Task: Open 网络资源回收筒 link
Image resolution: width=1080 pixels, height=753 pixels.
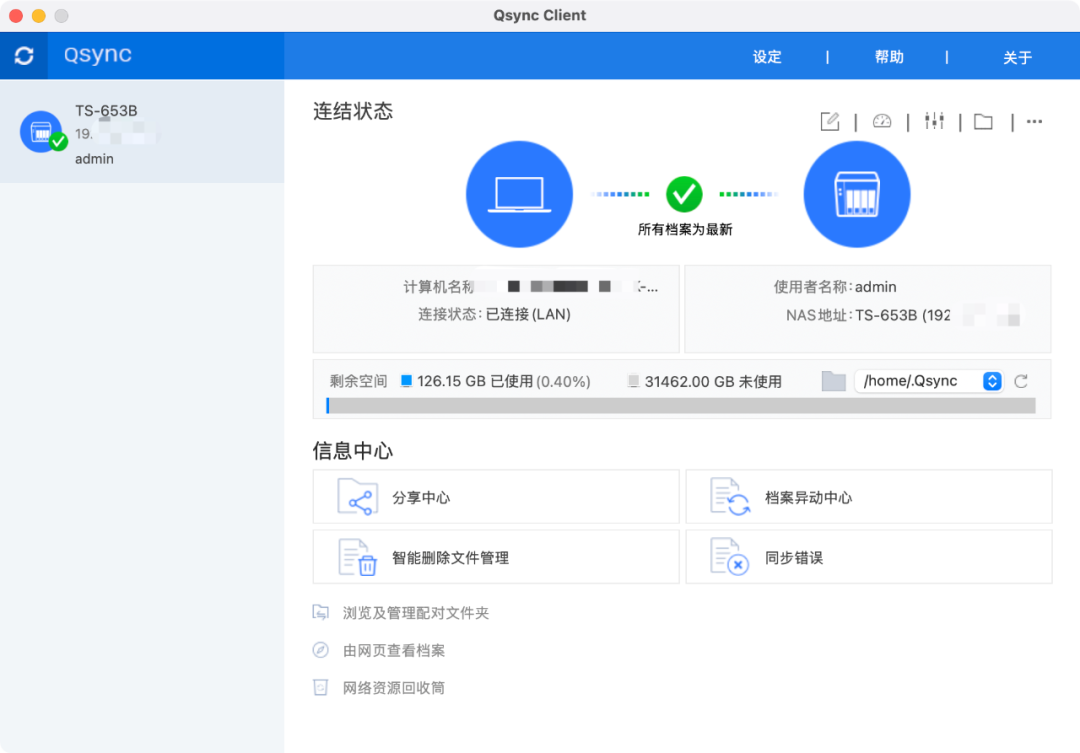Action: point(393,688)
